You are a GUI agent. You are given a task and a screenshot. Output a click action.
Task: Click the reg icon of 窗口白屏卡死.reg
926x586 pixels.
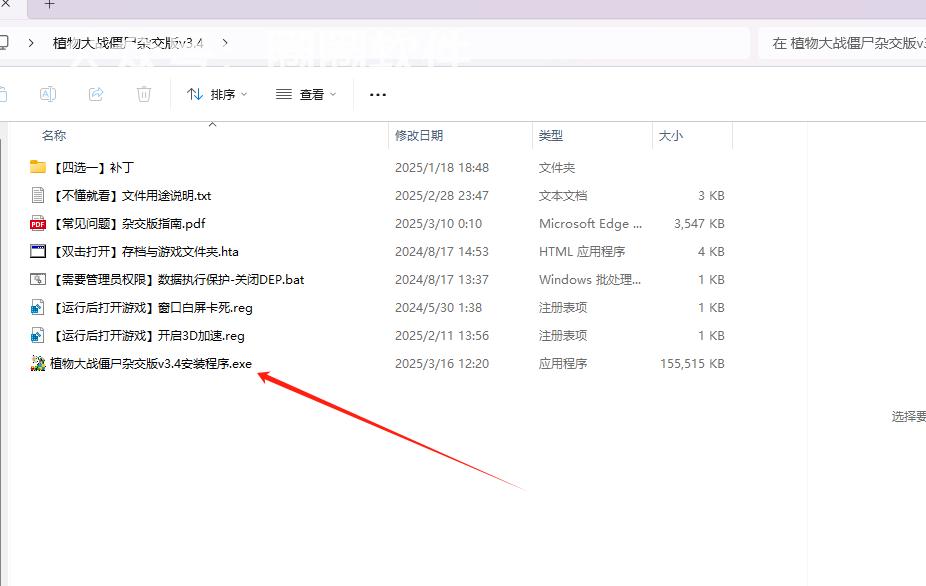point(38,307)
